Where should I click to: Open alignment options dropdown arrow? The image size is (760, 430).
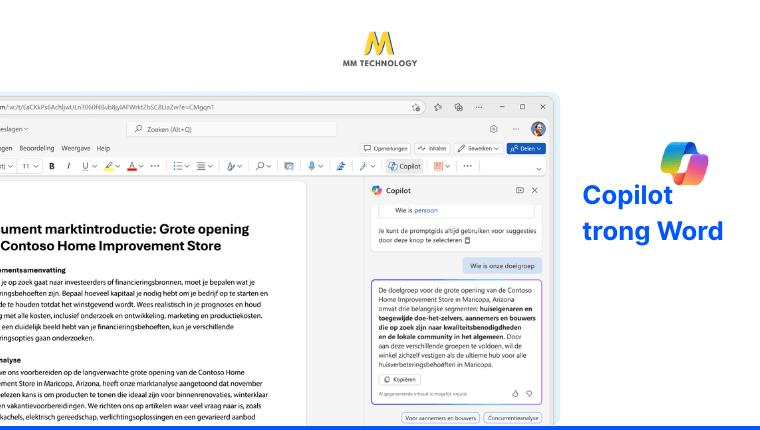coord(210,166)
